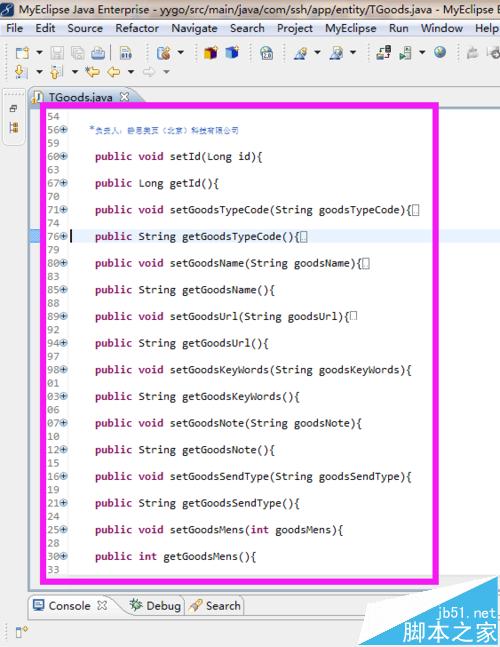Image resolution: width=500 pixels, height=647 pixels.
Task: Close the TGoods.java editor tab
Action: tap(124, 97)
